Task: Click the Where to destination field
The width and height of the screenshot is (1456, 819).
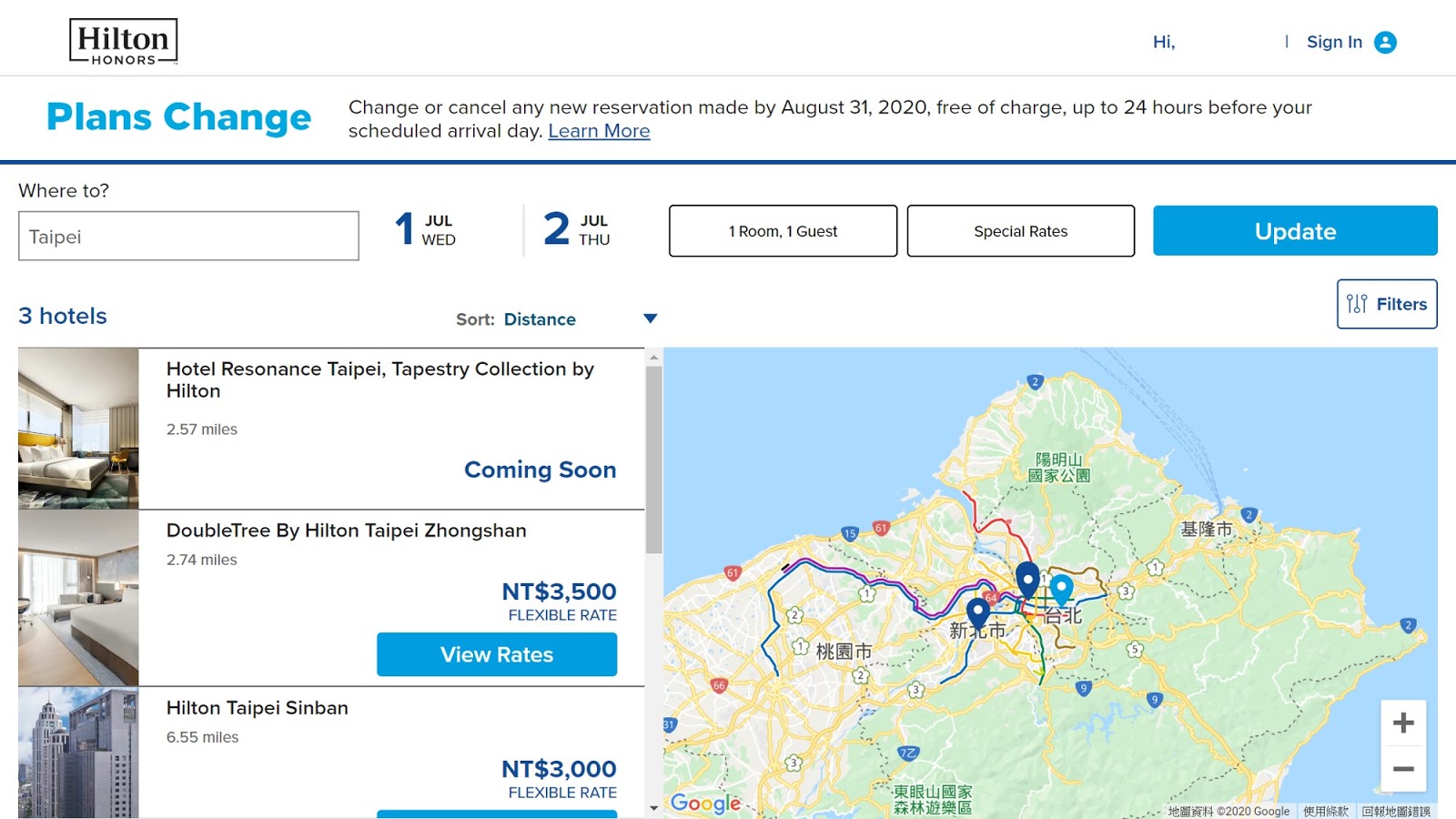Action: click(x=188, y=237)
